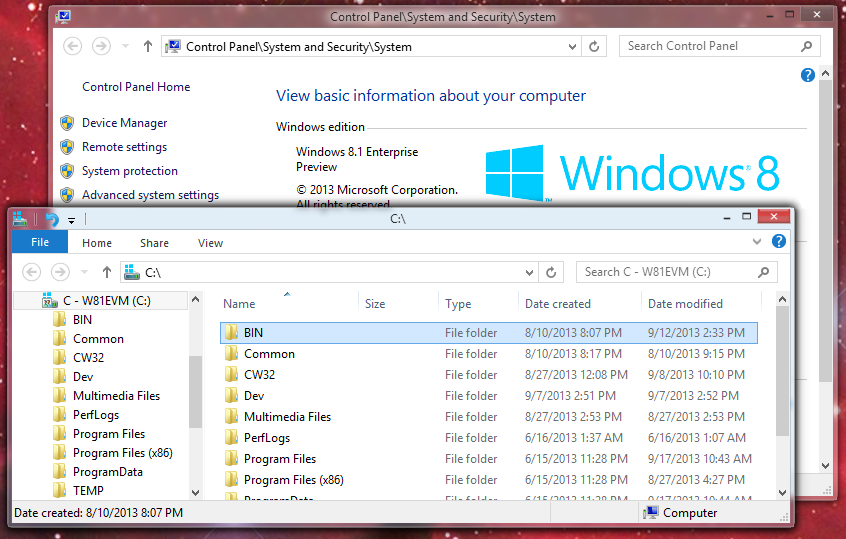
Task: Click the drive icon in Explorer address bar
Action: point(132,272)
